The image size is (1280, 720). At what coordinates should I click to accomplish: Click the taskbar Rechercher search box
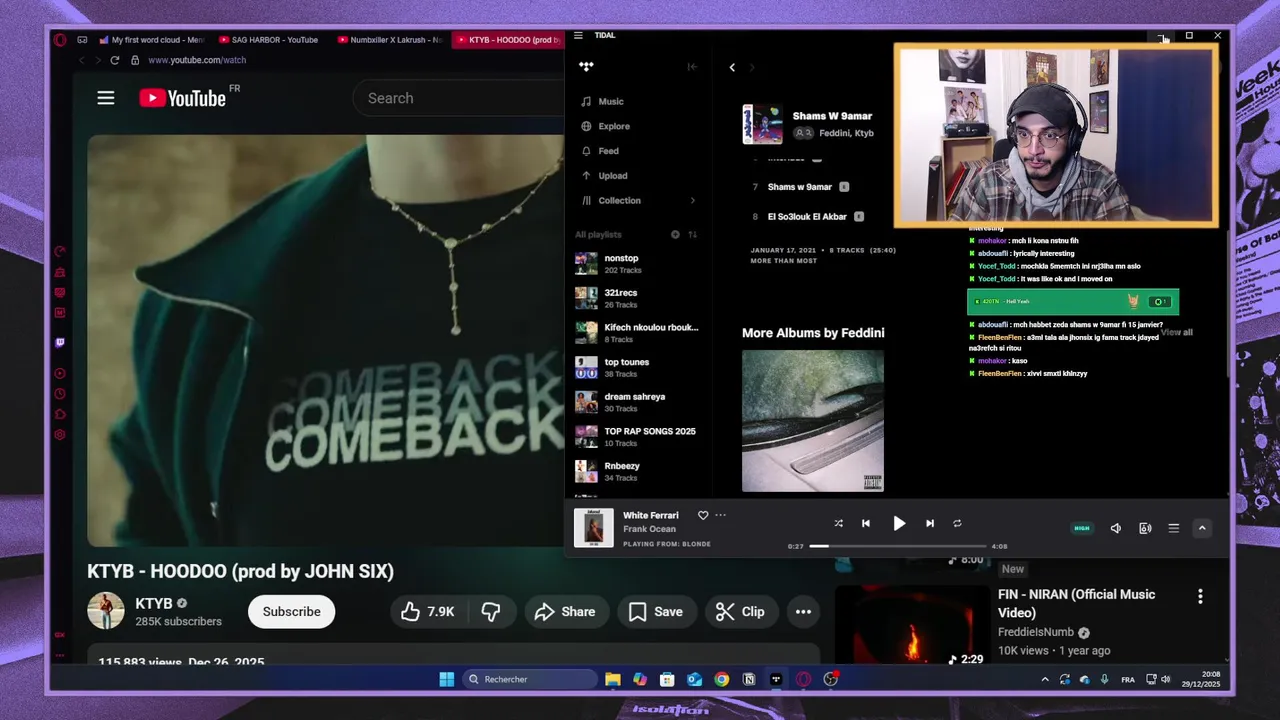[530, 679]
